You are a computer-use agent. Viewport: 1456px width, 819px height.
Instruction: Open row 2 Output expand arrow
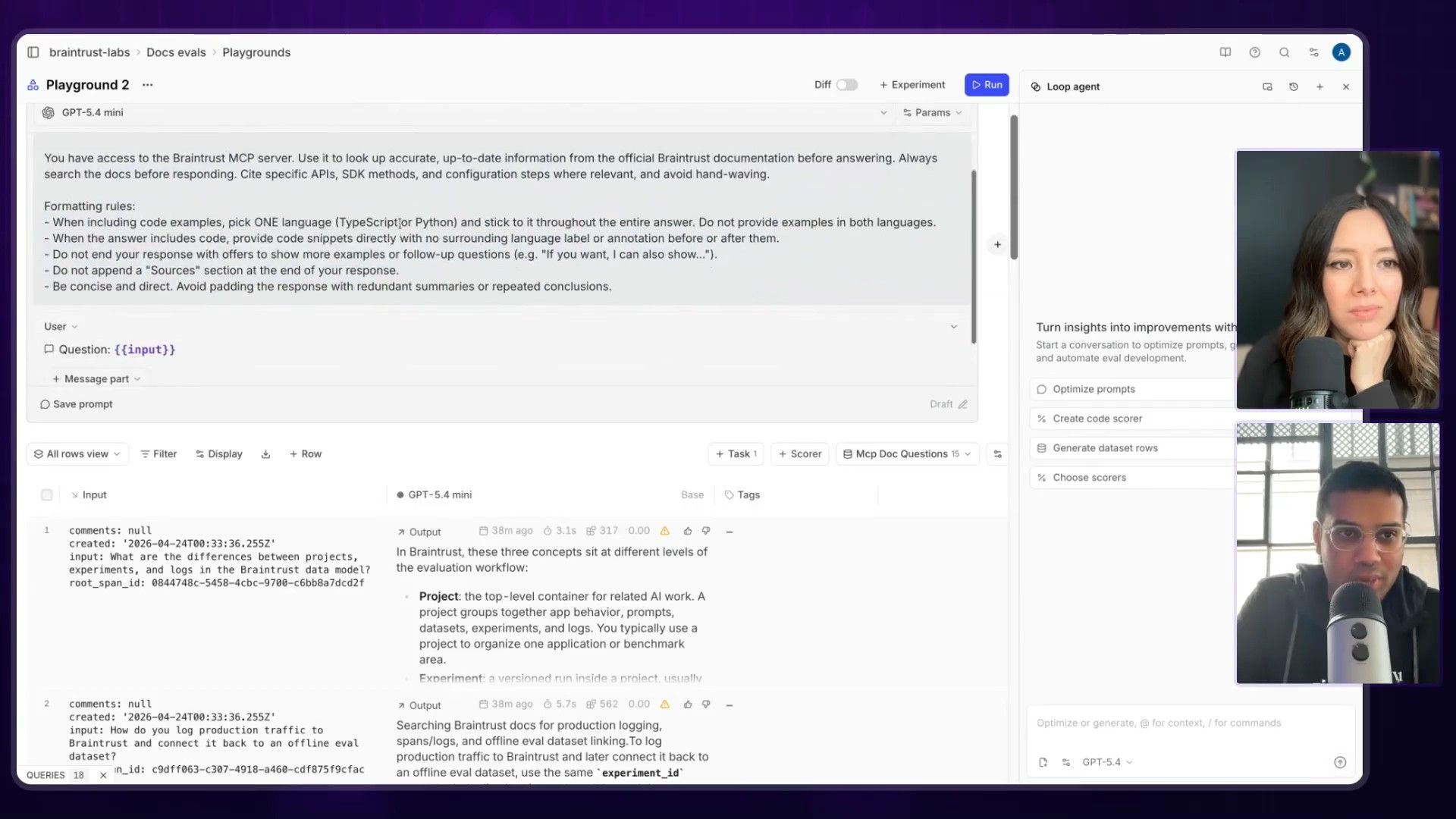401,705
